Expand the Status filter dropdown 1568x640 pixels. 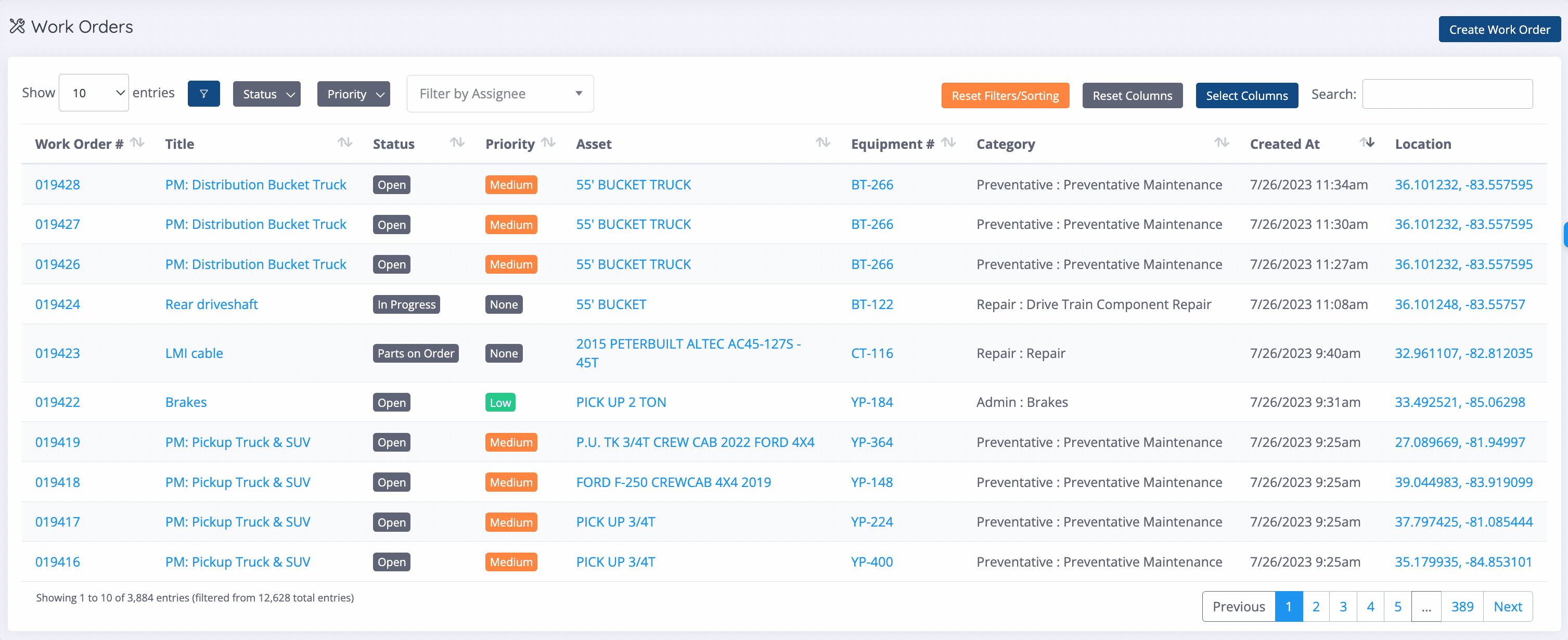[266, 94]
